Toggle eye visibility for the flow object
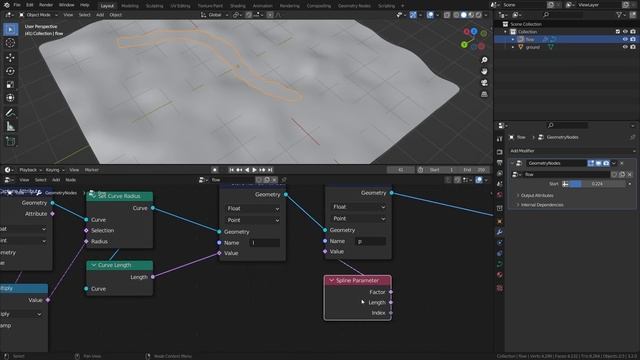 [625, 39]
